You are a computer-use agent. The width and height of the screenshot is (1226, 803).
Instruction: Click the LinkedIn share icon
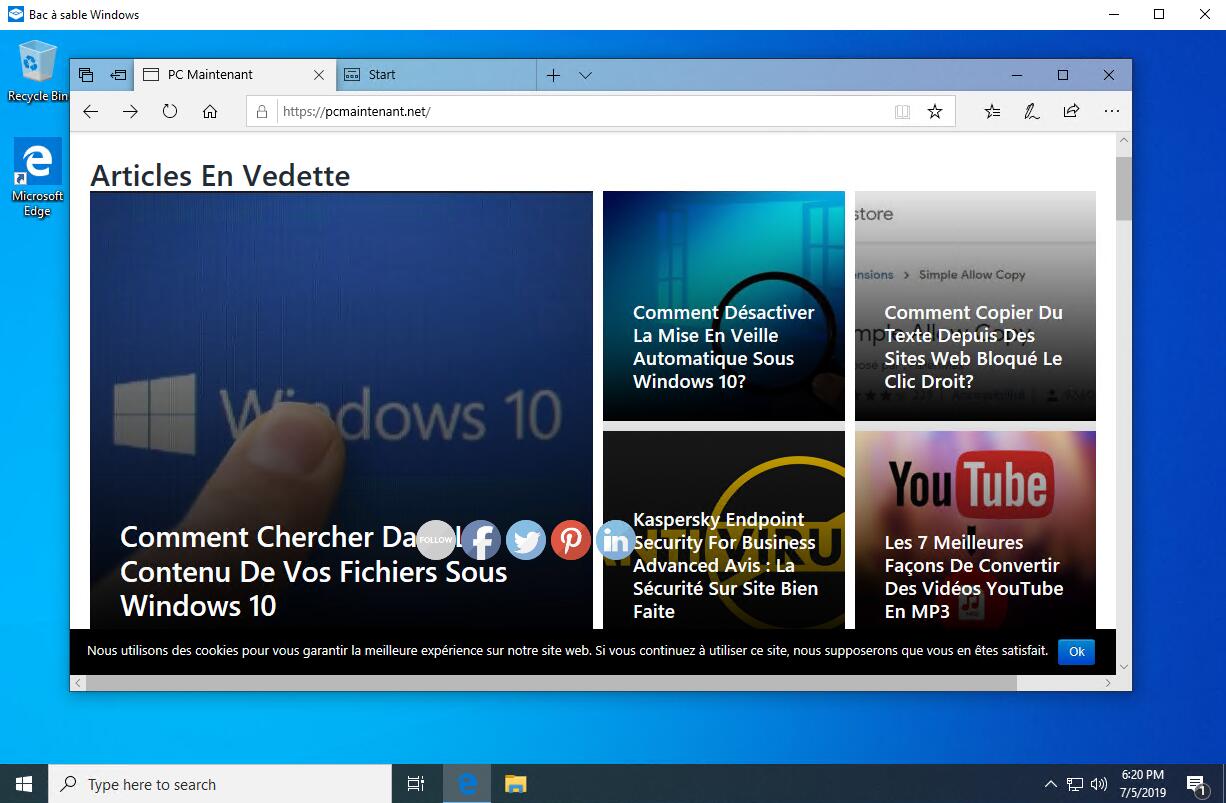tap(615, 540)
